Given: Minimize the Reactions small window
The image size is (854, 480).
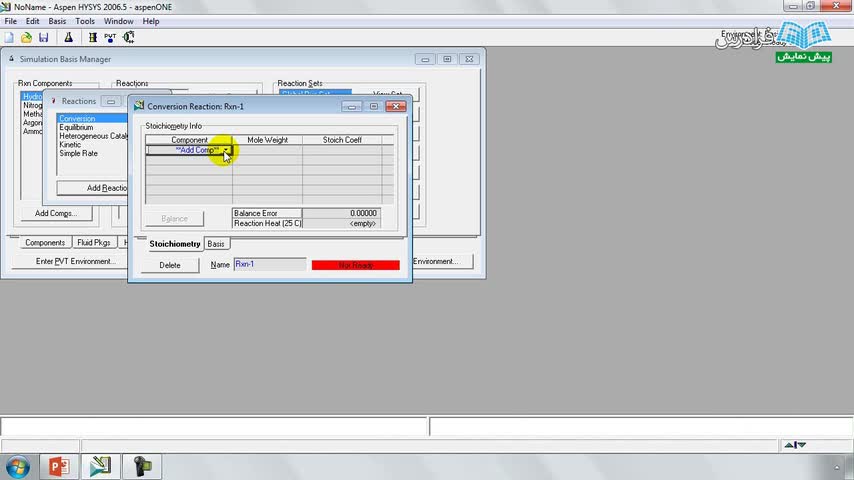Looking at the screenshot, I should pyautogui.click(x=111, y=101).
